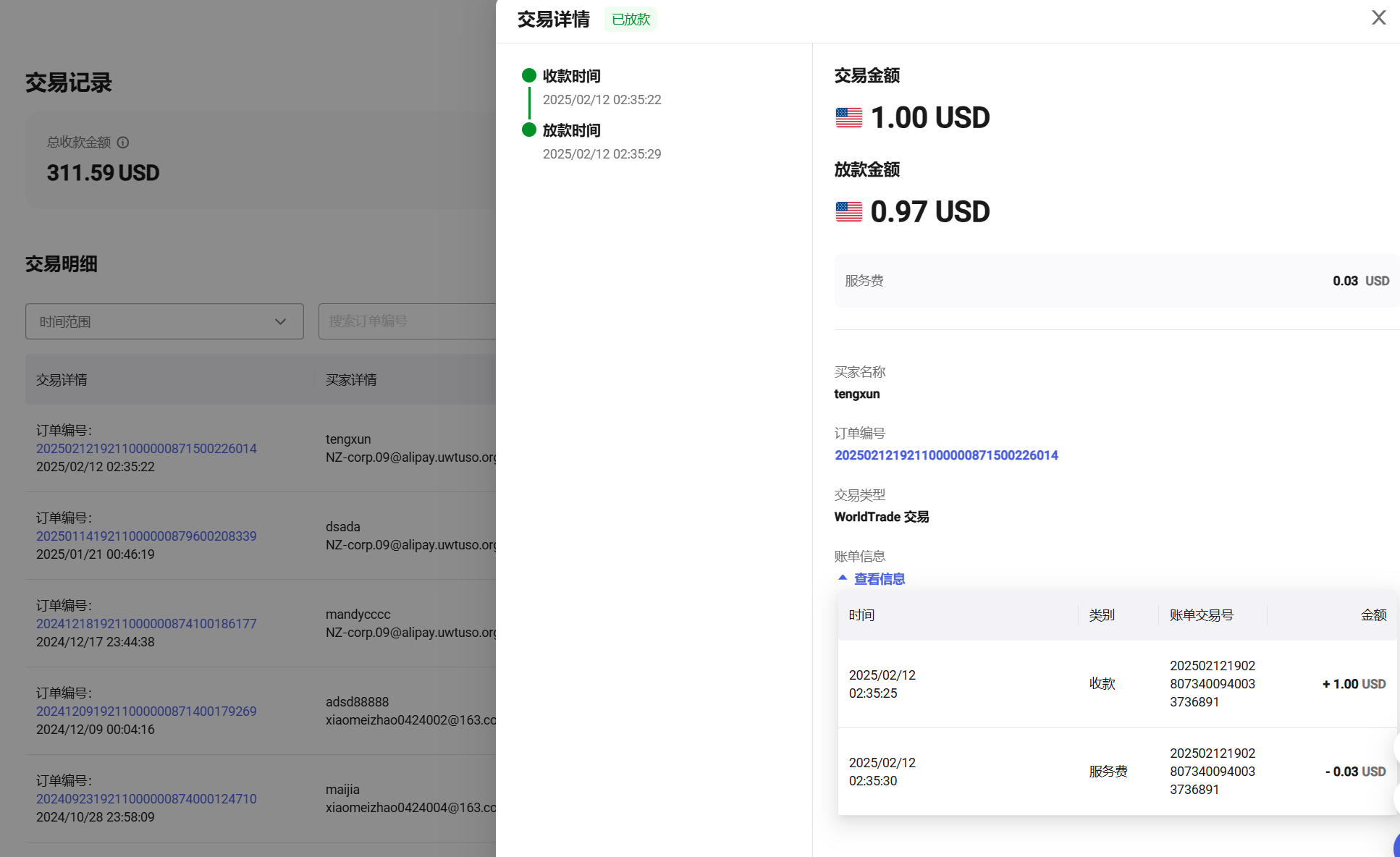
Task: Close the 交易详情 panel with the X icon
Action: [x=1378, y=17]
